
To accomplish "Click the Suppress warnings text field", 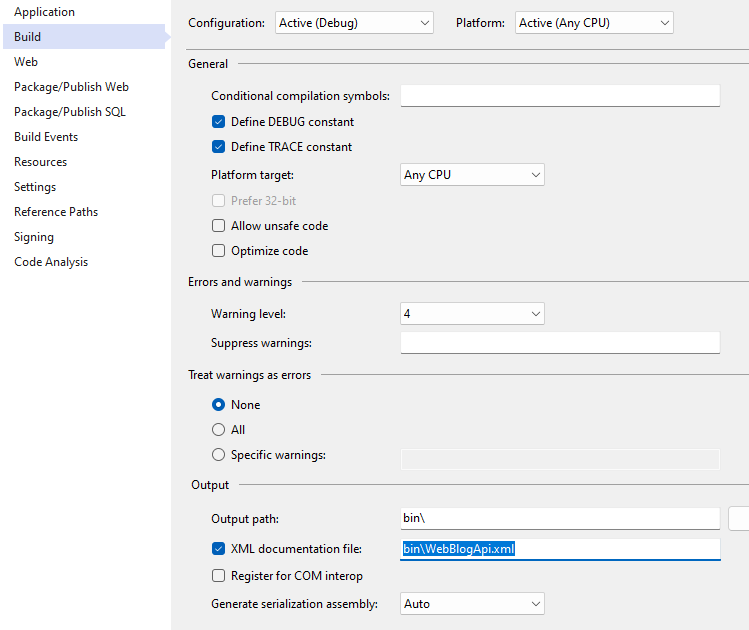I will click(560, 343).
